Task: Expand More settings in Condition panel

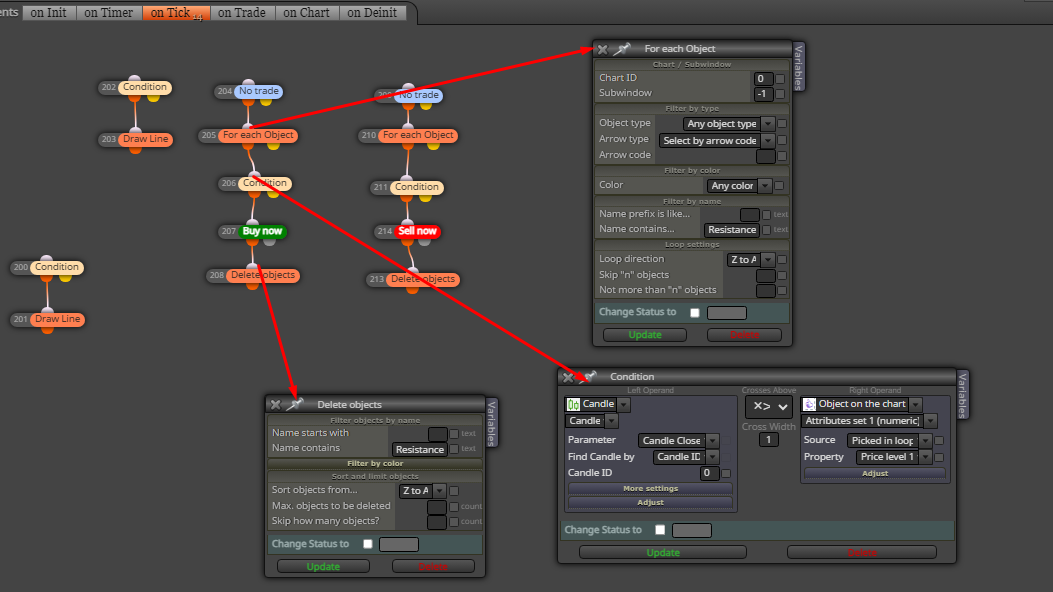Action: [650, 489]
